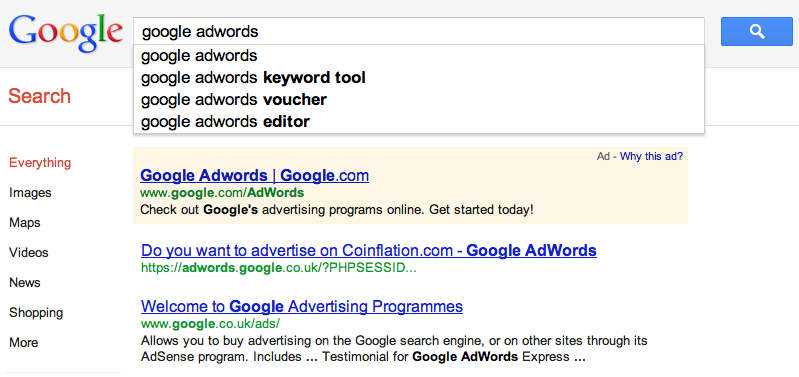Switch to the Images search category

click(x=30, y=193)
